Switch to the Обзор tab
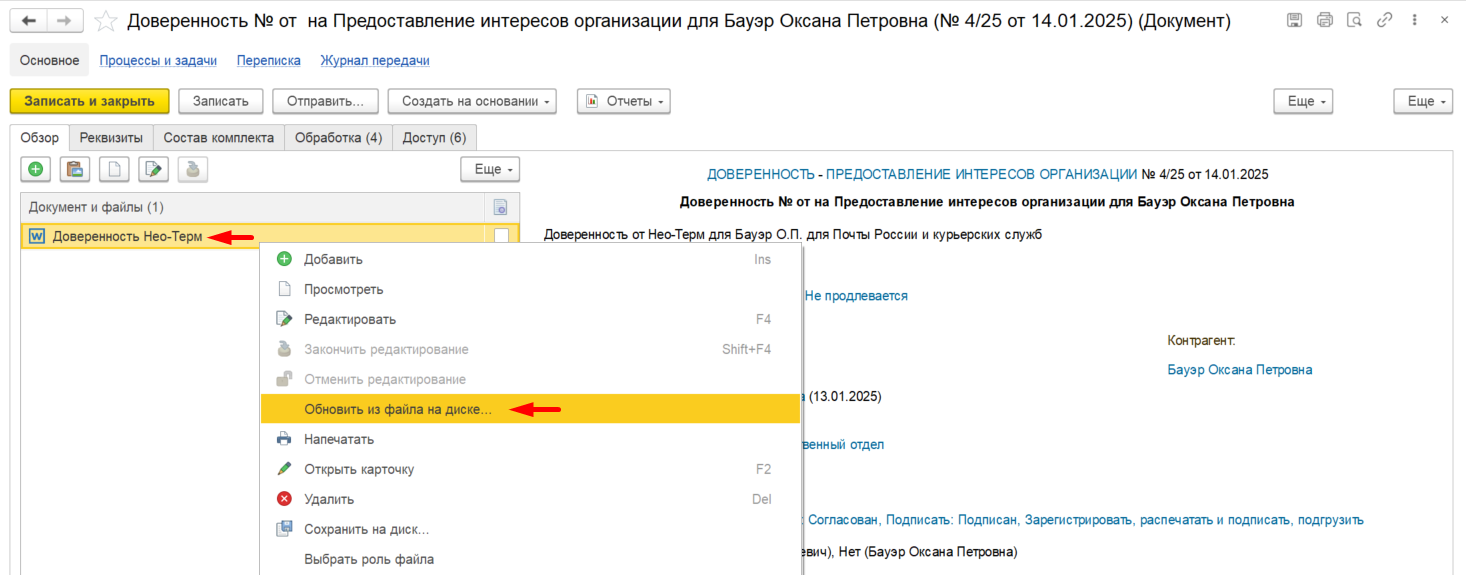Image resolution: width=1466 pixels, height=575 pixels. (40, 138)
